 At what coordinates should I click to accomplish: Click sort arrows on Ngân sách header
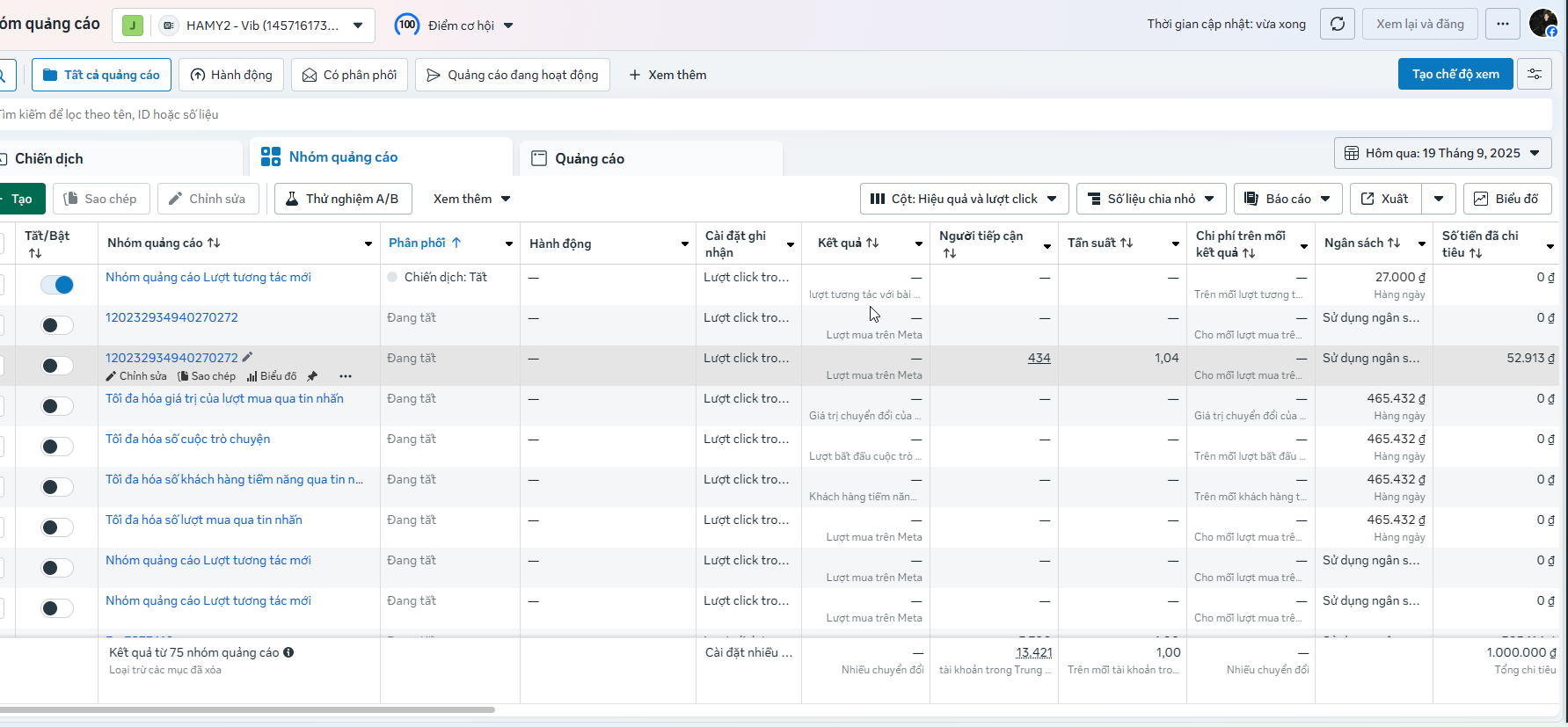click(x=1394, y=243)
